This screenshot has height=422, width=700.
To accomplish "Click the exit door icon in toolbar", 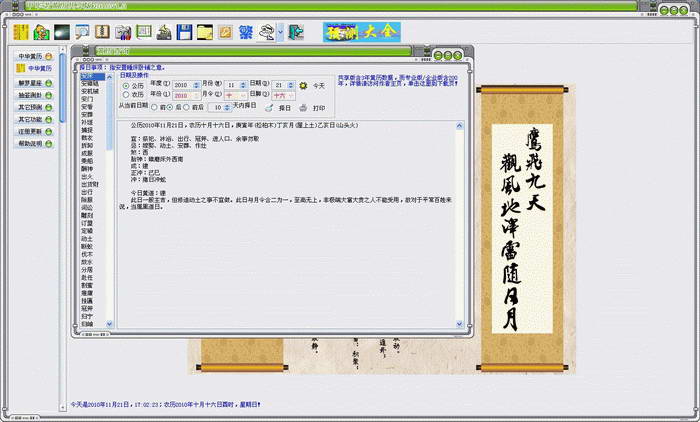I will click(x=296, y=32).
